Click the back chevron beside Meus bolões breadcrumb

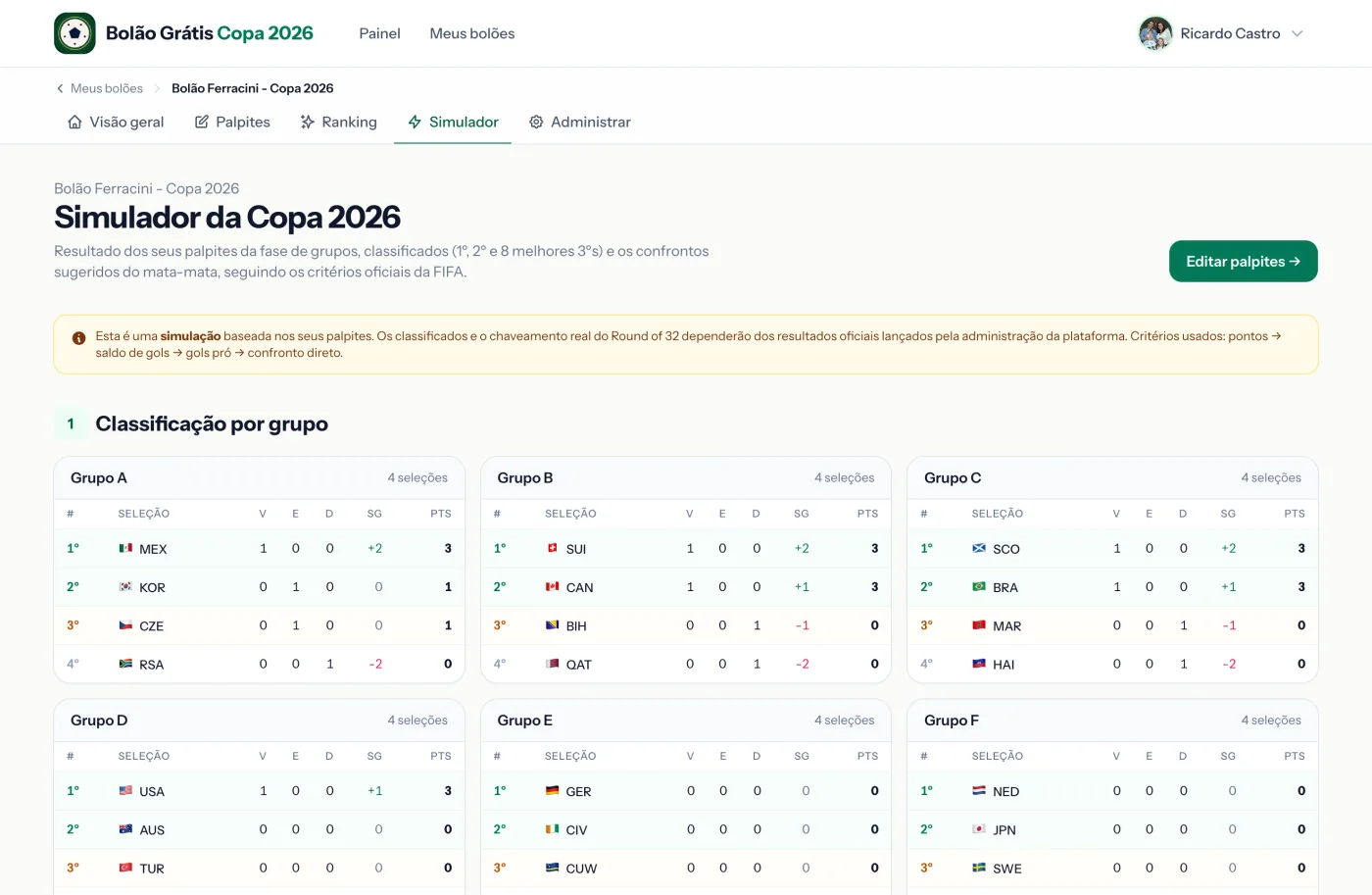(x=60, y=88)
